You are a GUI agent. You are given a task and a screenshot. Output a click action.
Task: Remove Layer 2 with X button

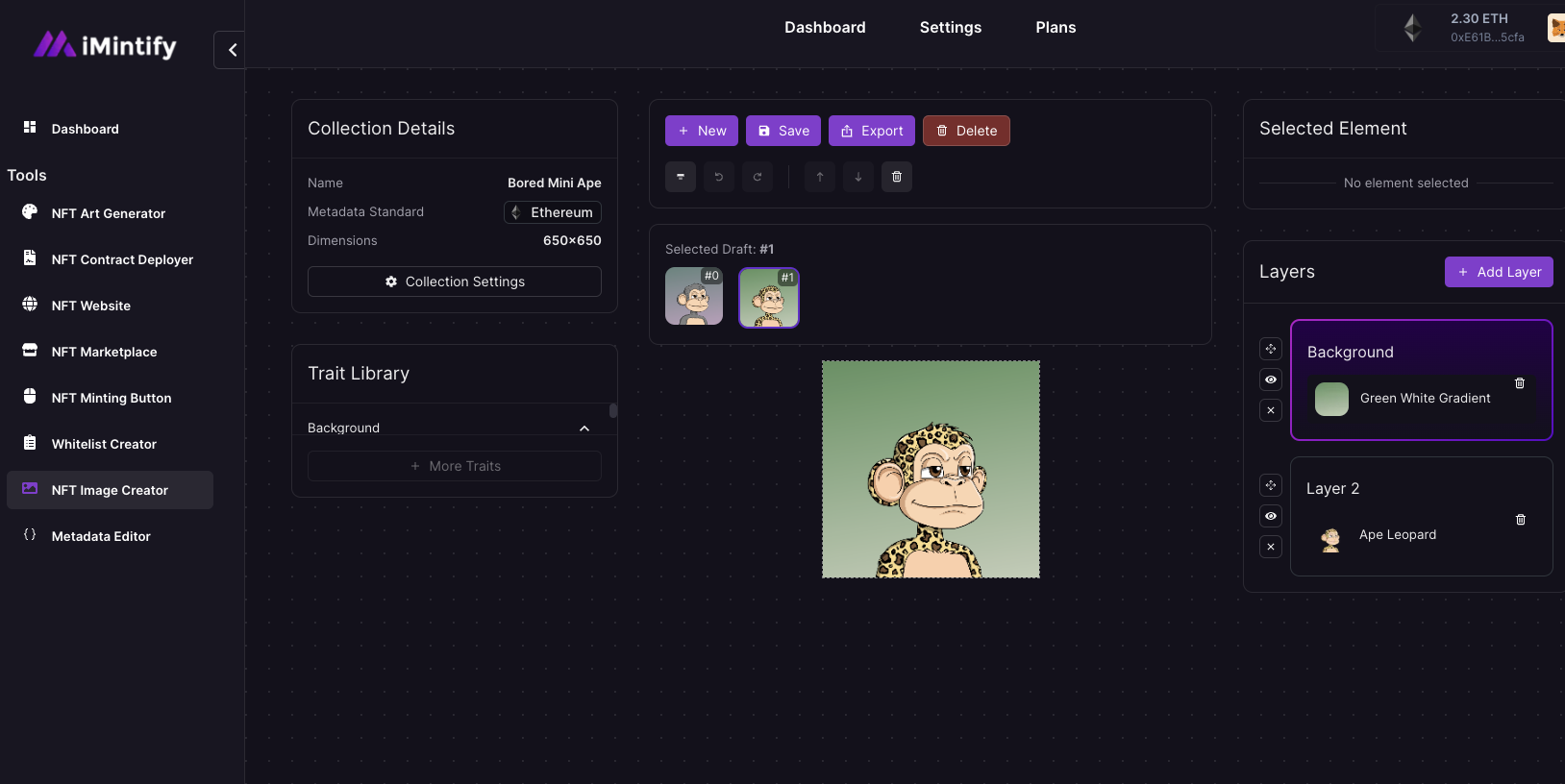1271,547
